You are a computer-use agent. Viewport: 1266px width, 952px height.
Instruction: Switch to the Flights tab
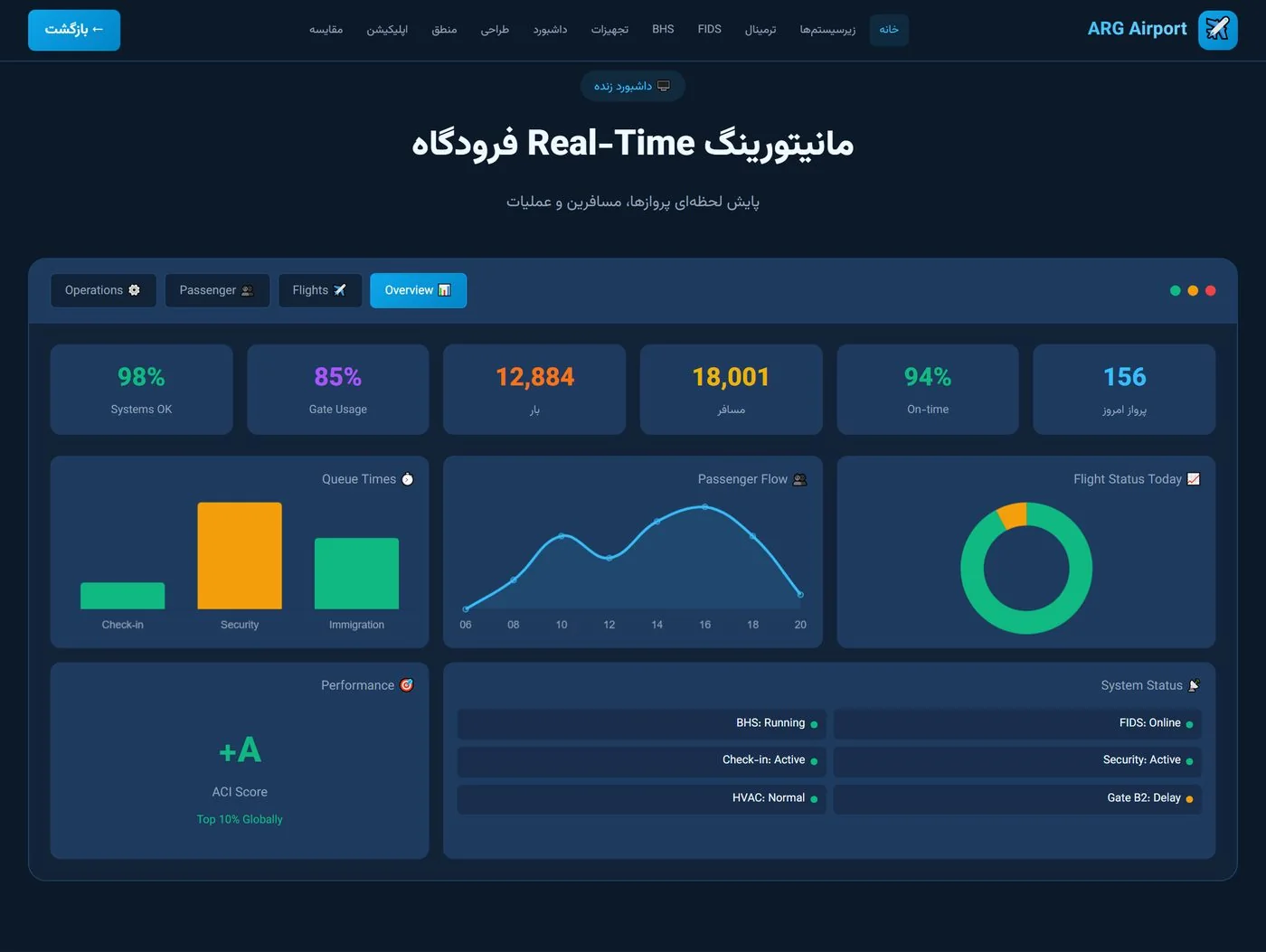pyautogui.click(x=320, y=290)
